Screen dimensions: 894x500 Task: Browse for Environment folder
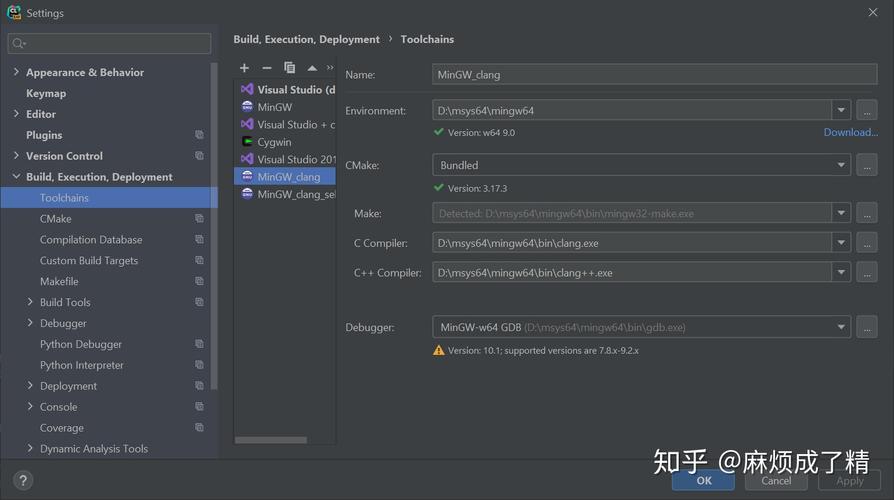point(867,111)
